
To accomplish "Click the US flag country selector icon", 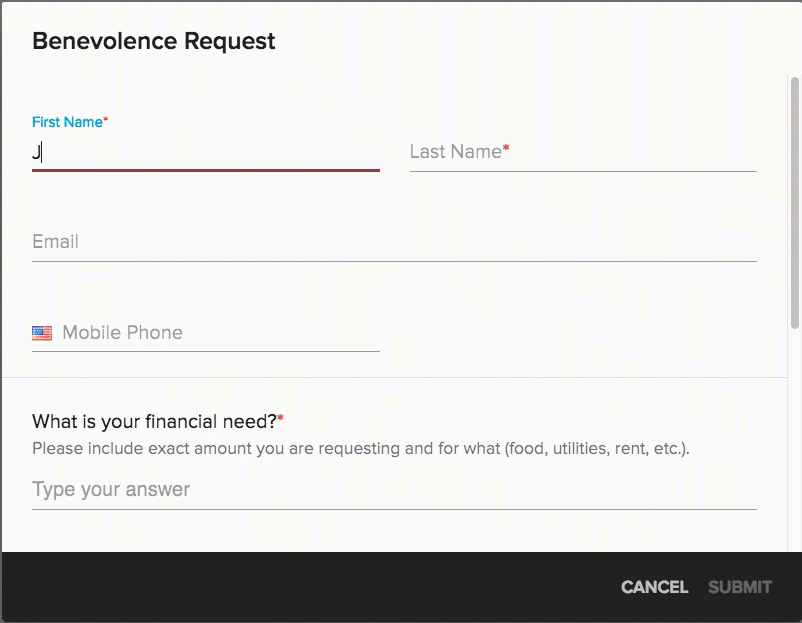I will [41, 332].
